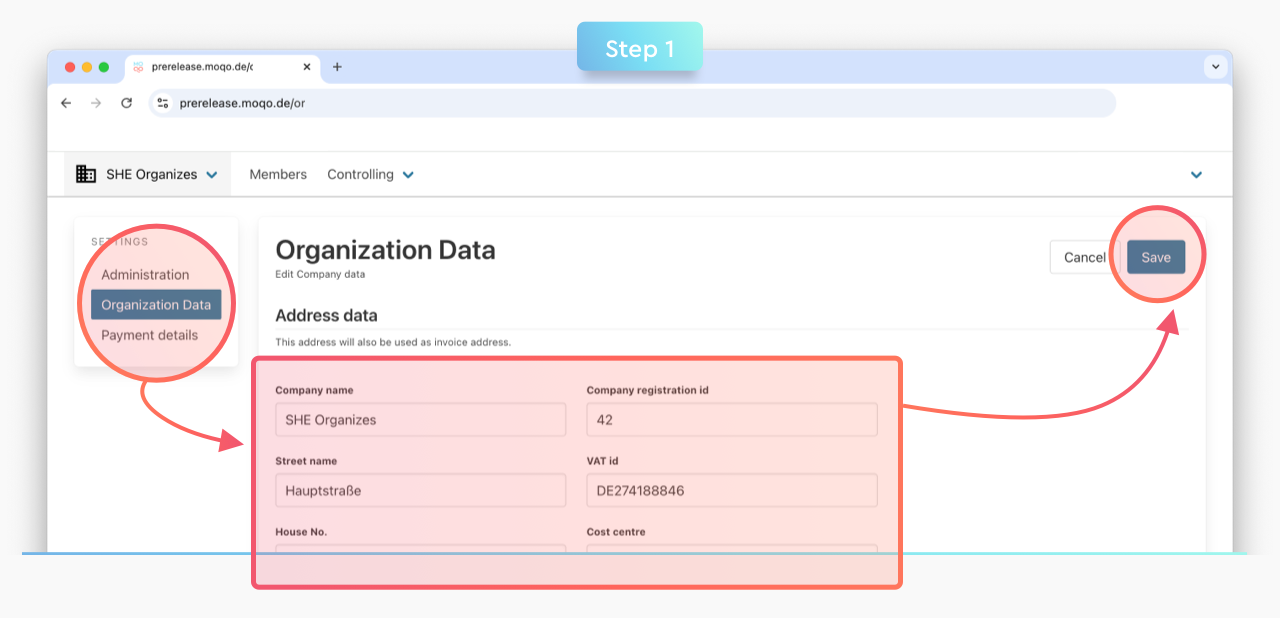The image size is (1280, 618).
Task: Click the tab favicon of moqo page
Action: tap(138, 67)
